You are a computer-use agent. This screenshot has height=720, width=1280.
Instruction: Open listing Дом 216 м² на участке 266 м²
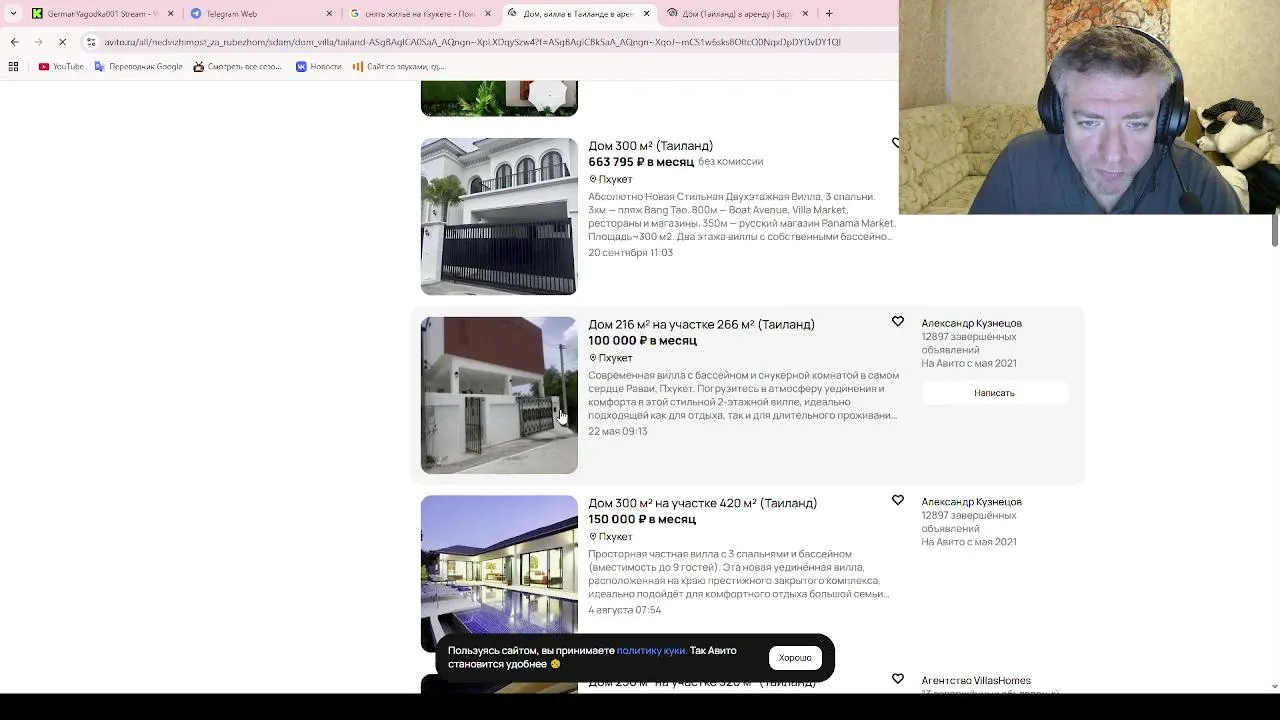click(701, 324)
